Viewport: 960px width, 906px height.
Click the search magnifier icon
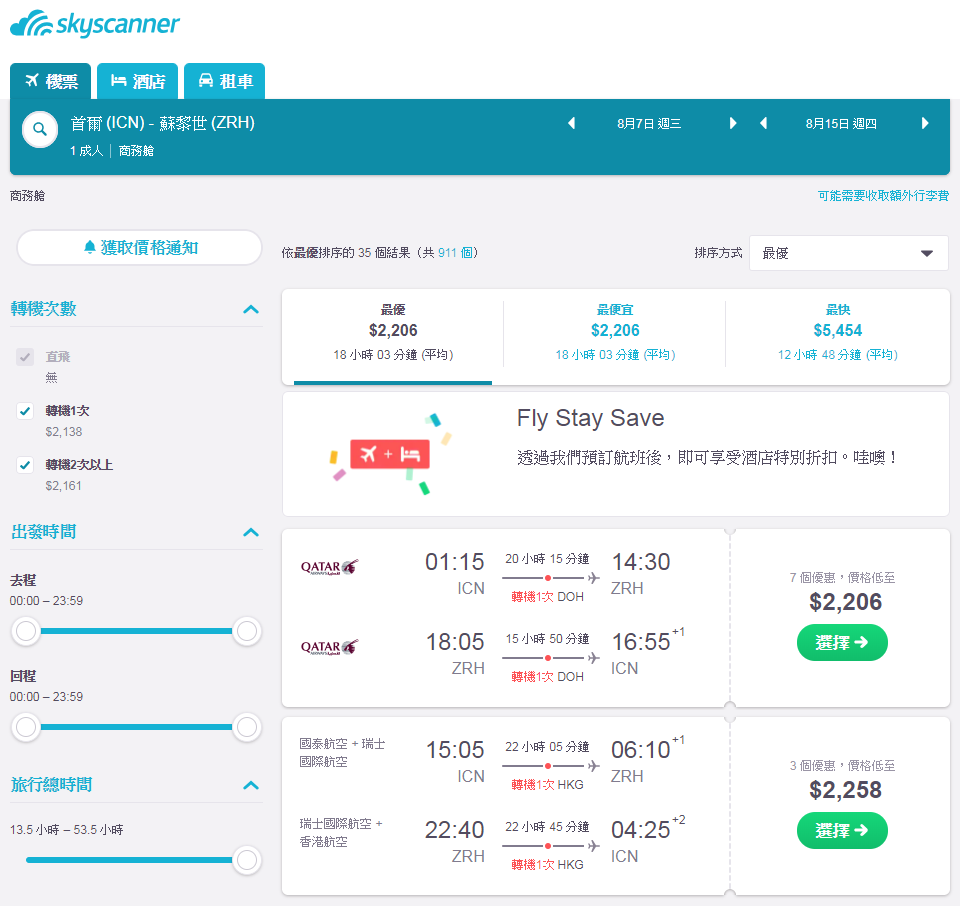click(40, 129)
